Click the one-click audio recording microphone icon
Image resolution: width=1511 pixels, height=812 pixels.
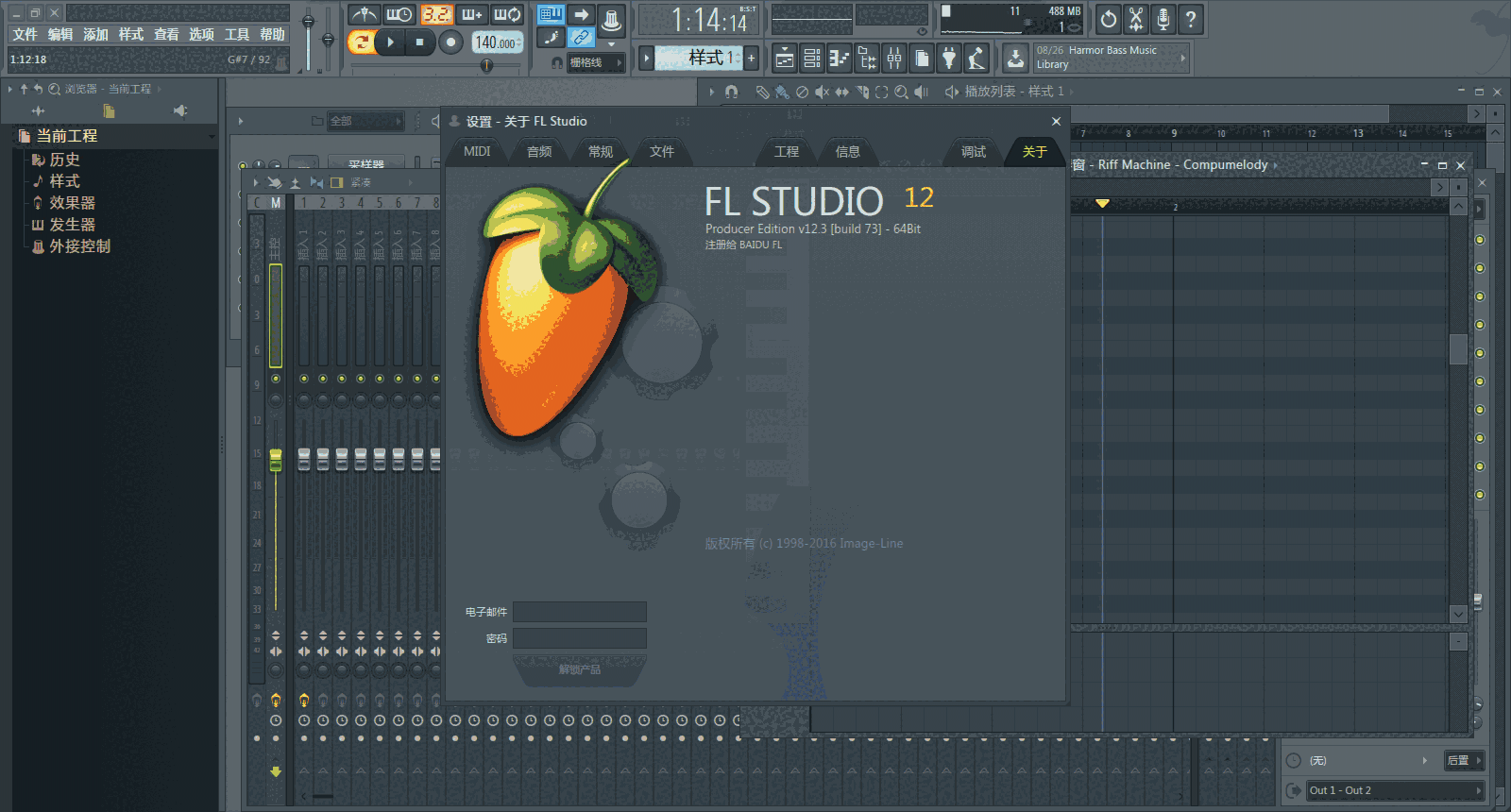pos(1163,19)
